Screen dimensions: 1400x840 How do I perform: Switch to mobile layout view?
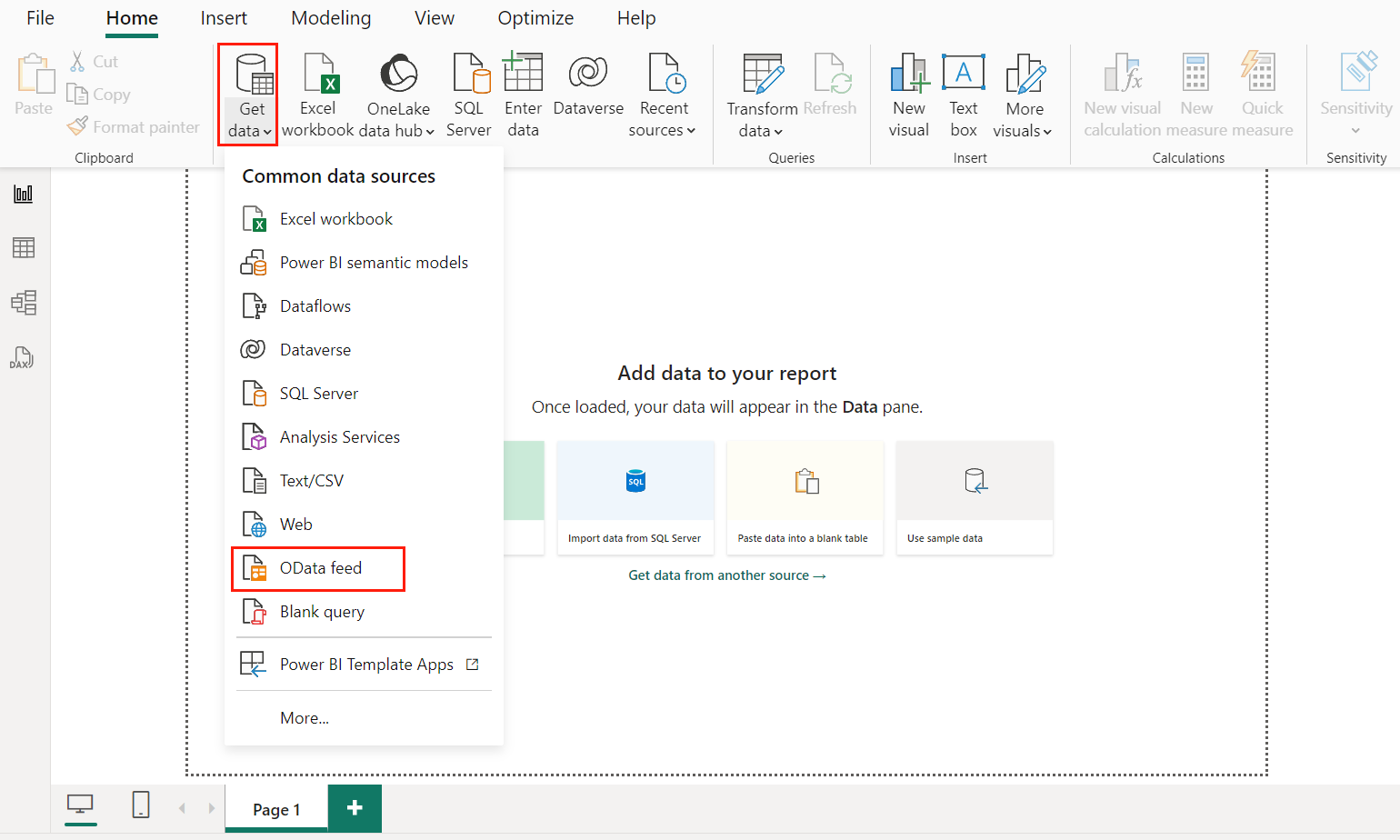tap(140, 805)
